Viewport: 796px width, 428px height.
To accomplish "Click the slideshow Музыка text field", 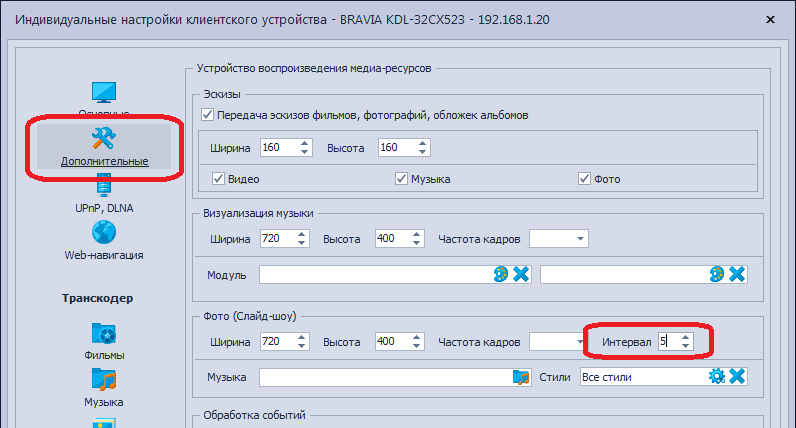I will [x=384, y=377].
